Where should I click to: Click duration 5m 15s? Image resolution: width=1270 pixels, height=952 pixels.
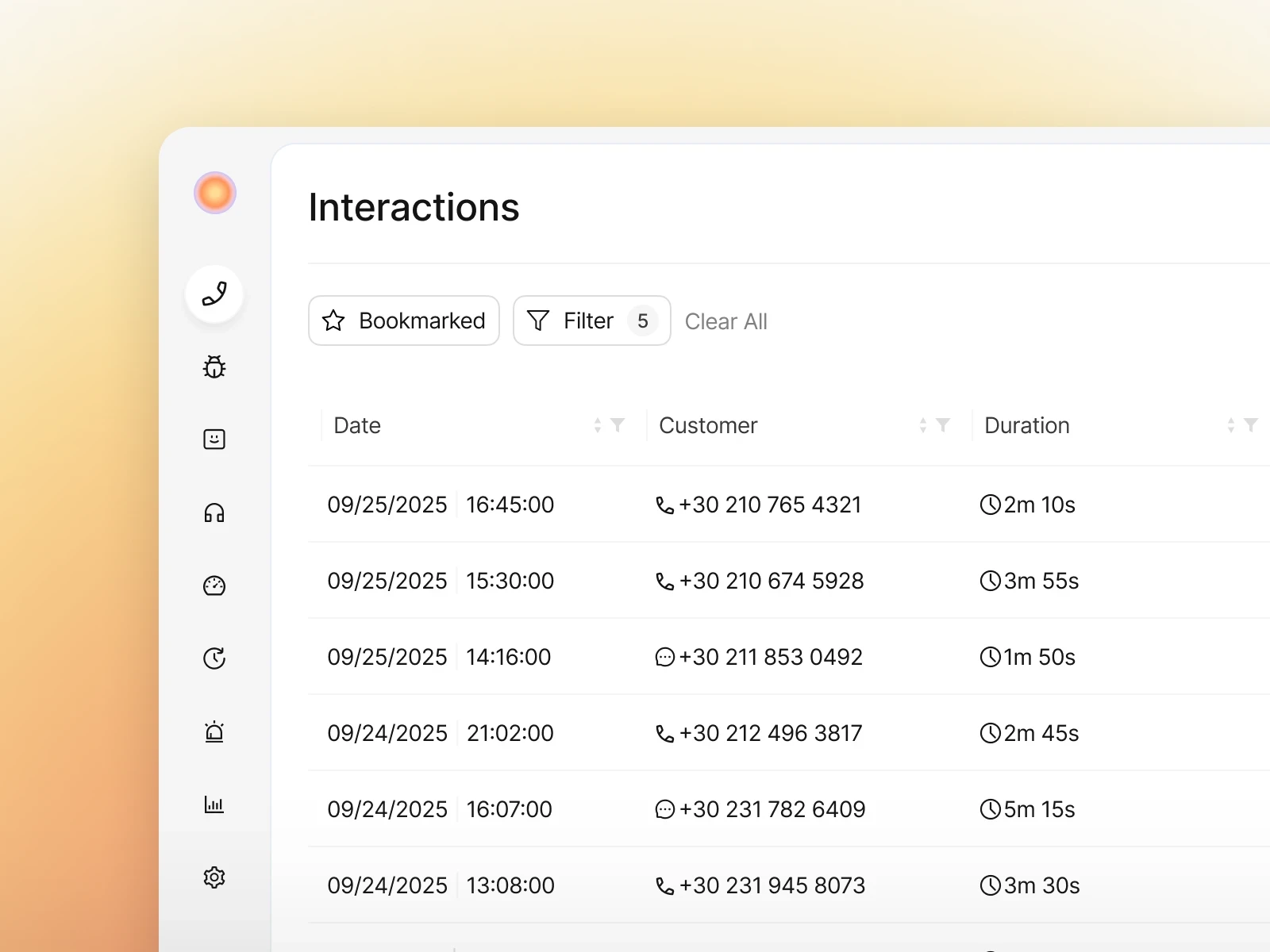[x=1039, y=809]
